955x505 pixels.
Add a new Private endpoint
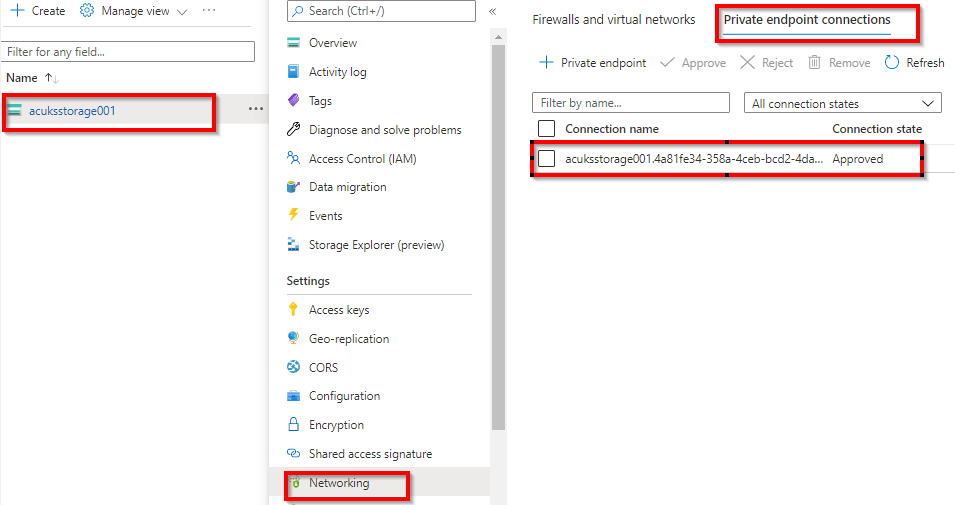592,63
